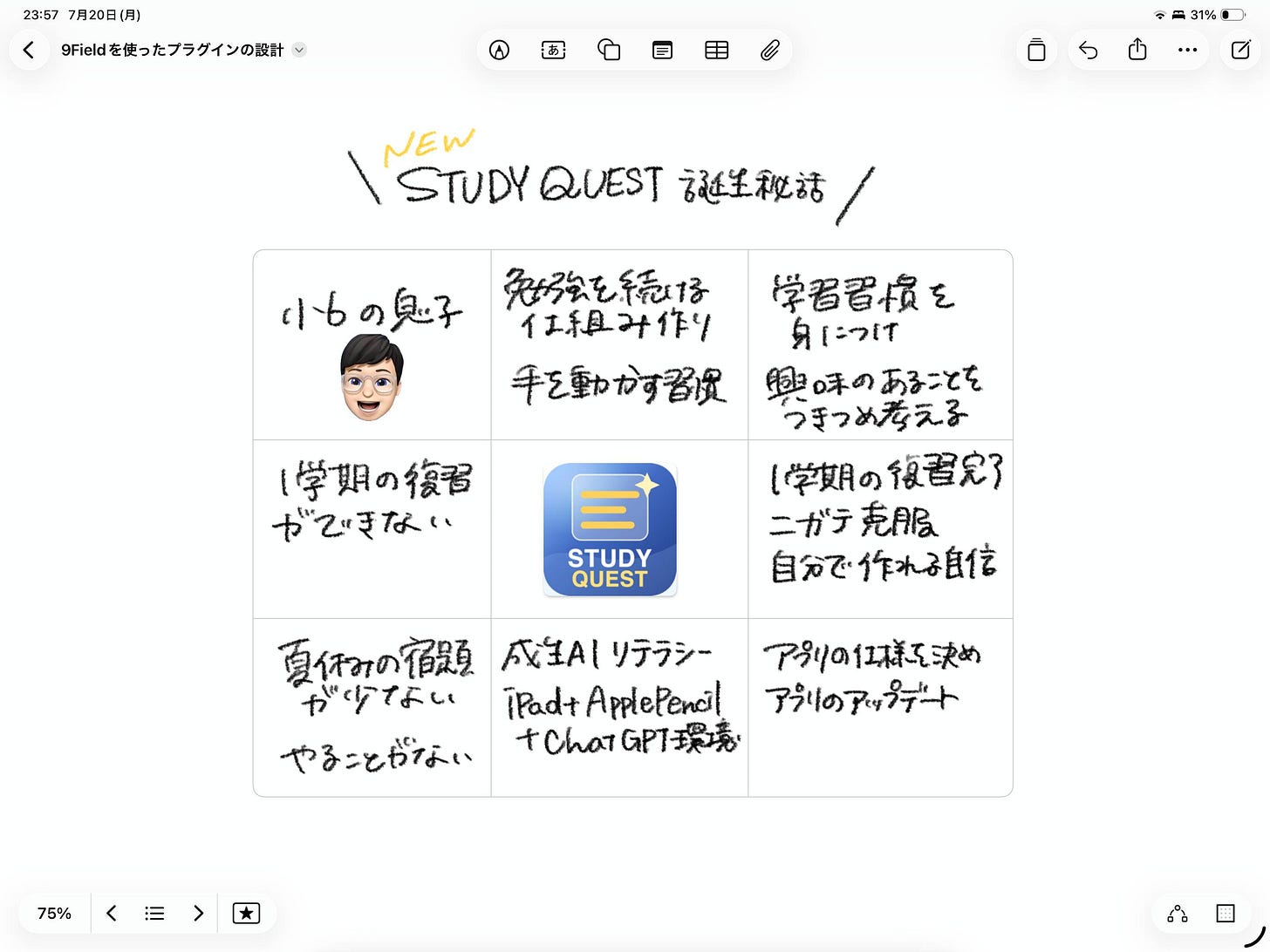Add a sticky note icon

point(662,50)
